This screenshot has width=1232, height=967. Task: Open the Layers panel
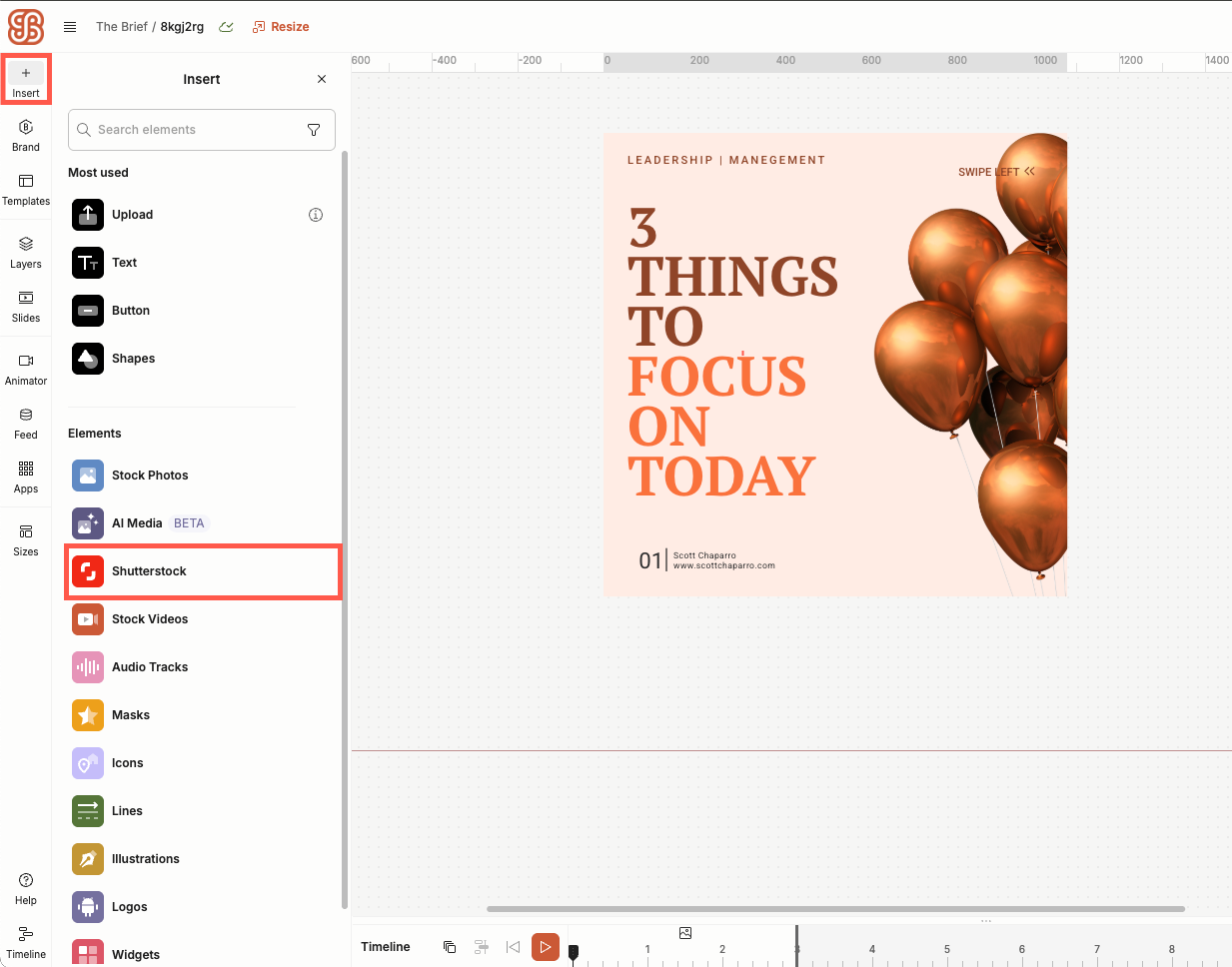pos(26,252)
